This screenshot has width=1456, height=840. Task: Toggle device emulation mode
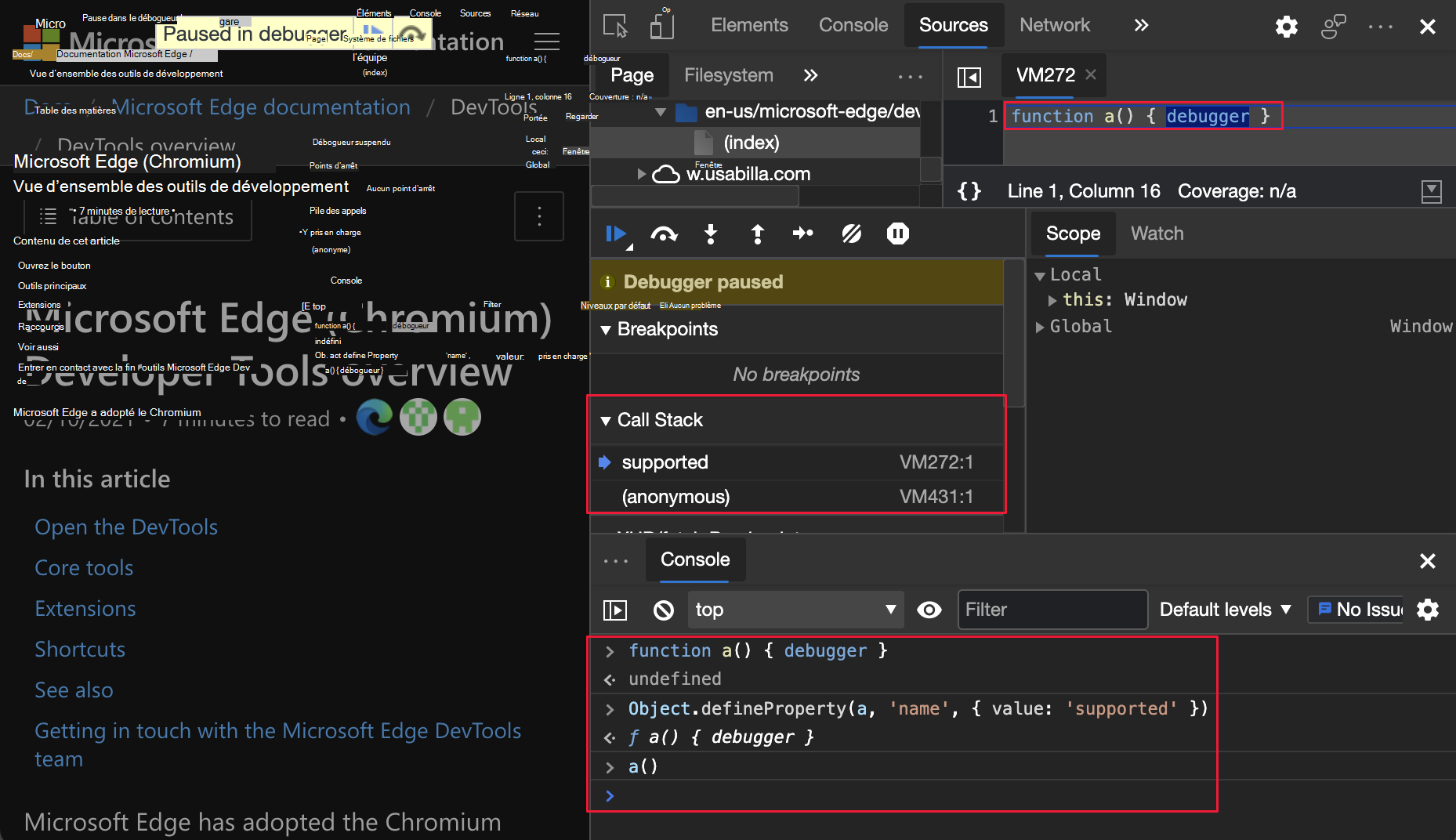tap(662, 26)
